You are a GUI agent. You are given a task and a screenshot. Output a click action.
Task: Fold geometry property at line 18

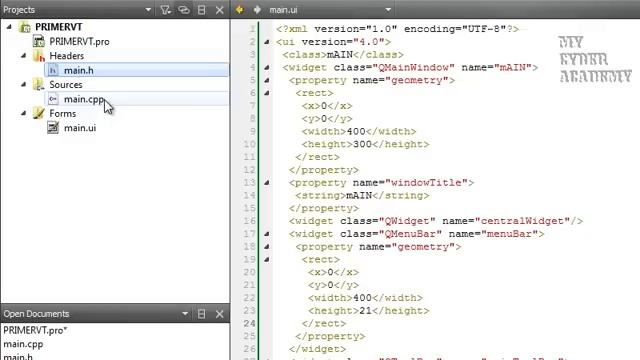[x=267, y=247]
